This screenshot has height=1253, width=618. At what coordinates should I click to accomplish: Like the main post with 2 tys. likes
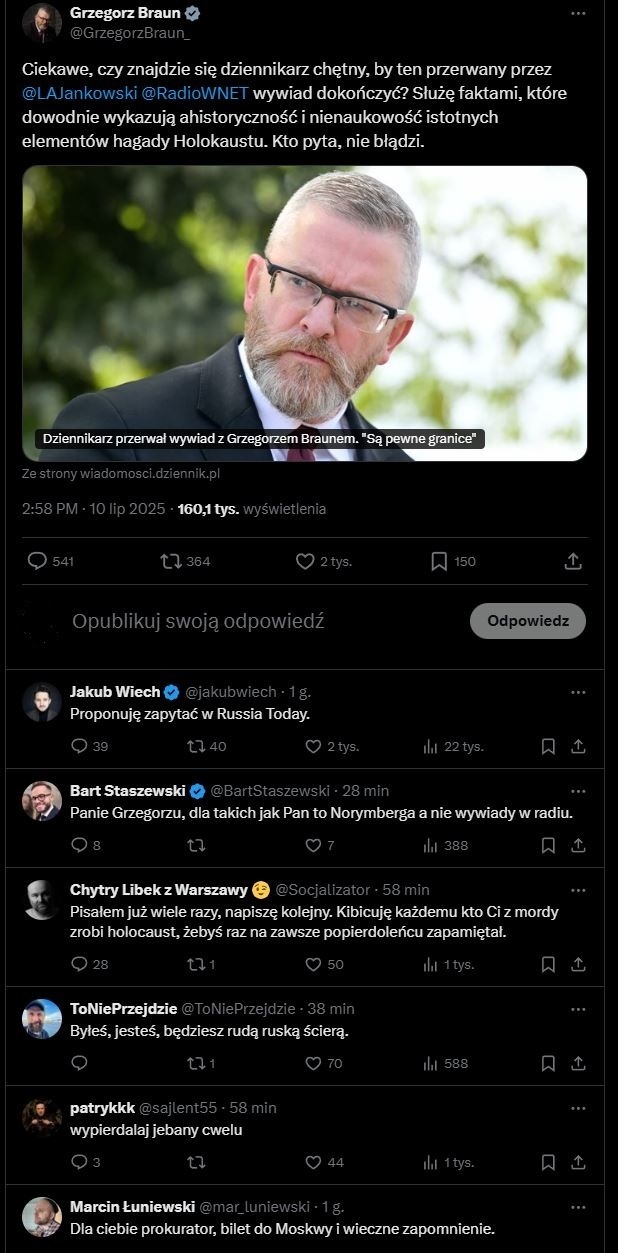pos(306,562)
